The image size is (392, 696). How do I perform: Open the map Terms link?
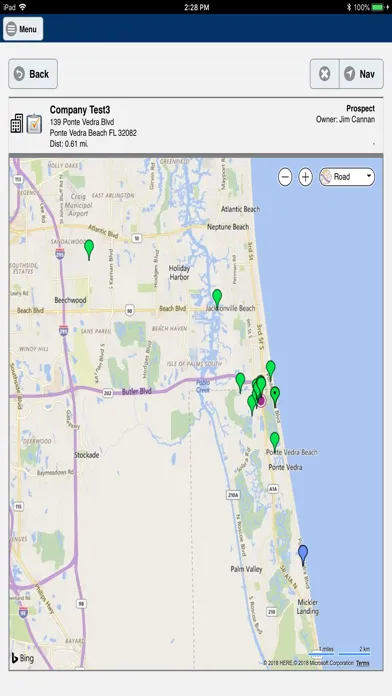363,663
